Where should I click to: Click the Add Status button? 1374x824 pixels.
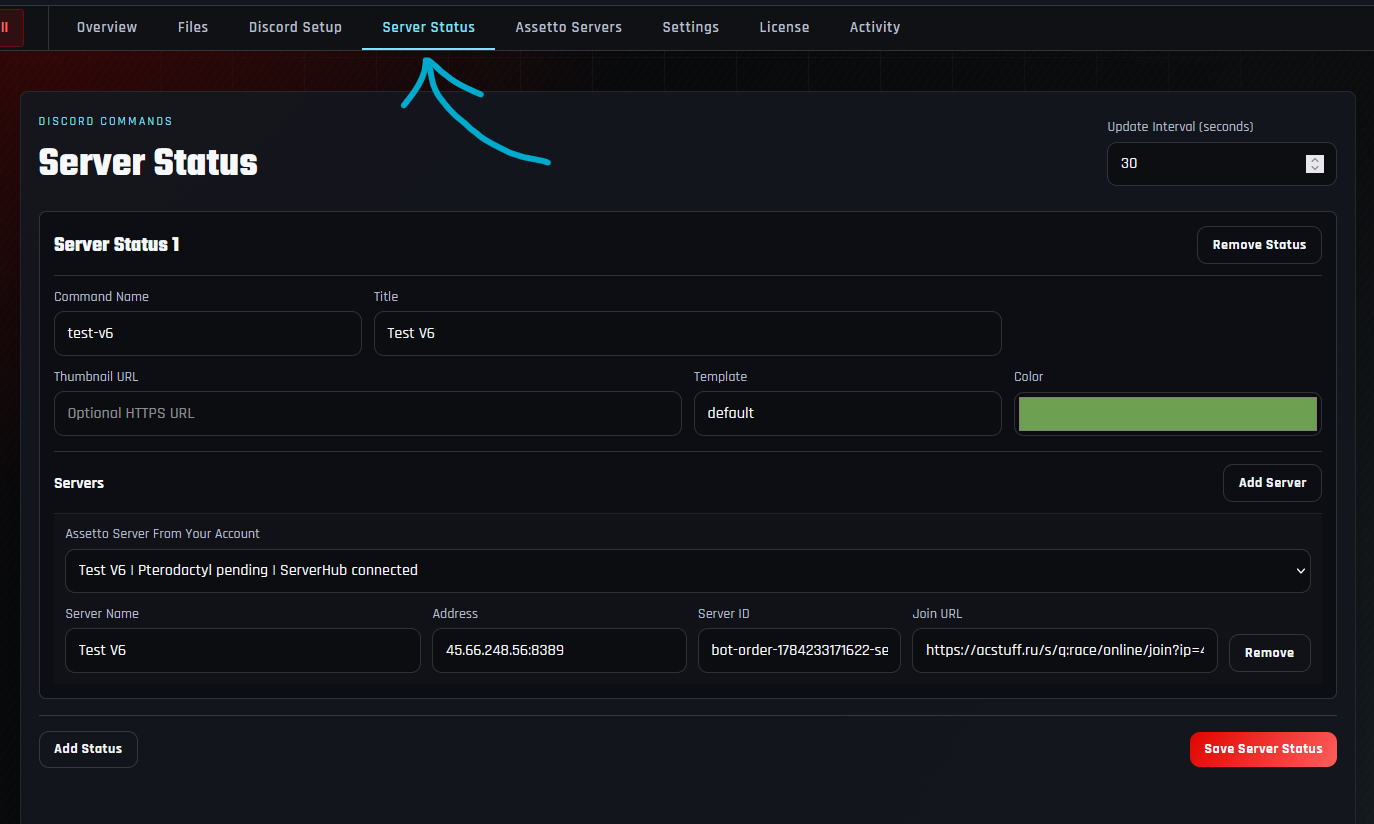88,749
